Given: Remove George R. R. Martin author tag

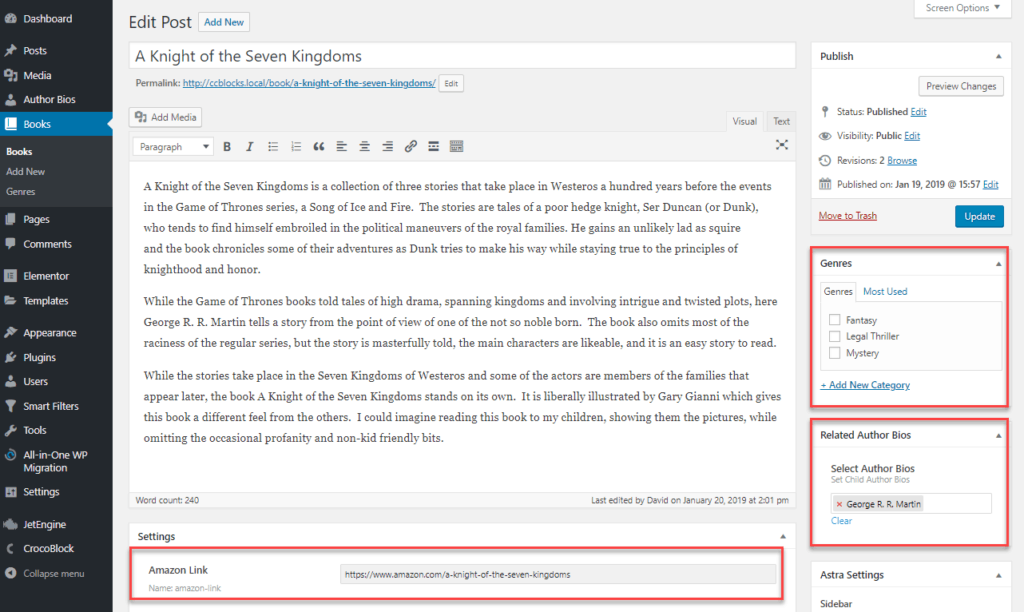Looking at the screenshot, I should pos(839,504).
